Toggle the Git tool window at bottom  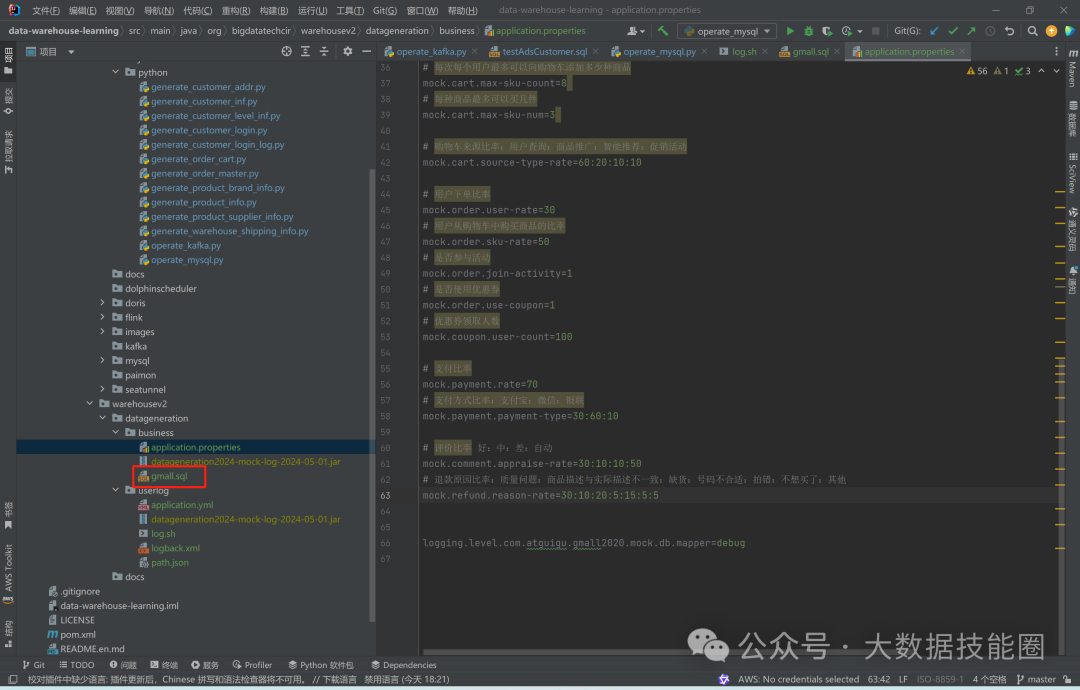32,665
